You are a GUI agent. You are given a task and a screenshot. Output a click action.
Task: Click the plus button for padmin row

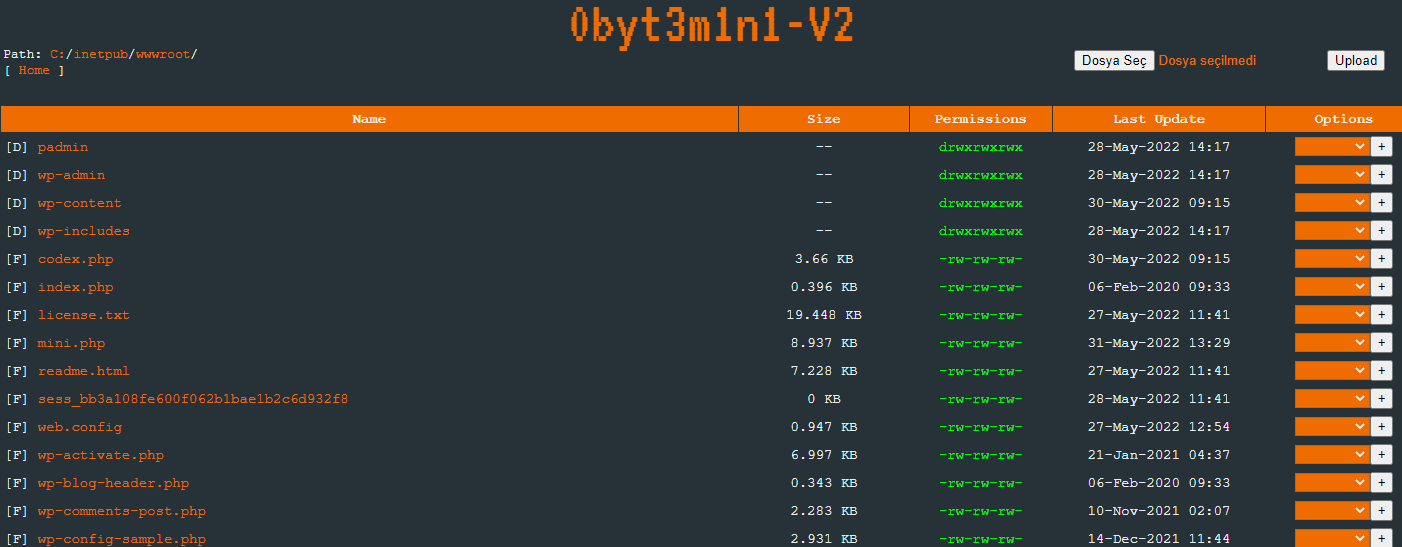(x=1381, y=147)
